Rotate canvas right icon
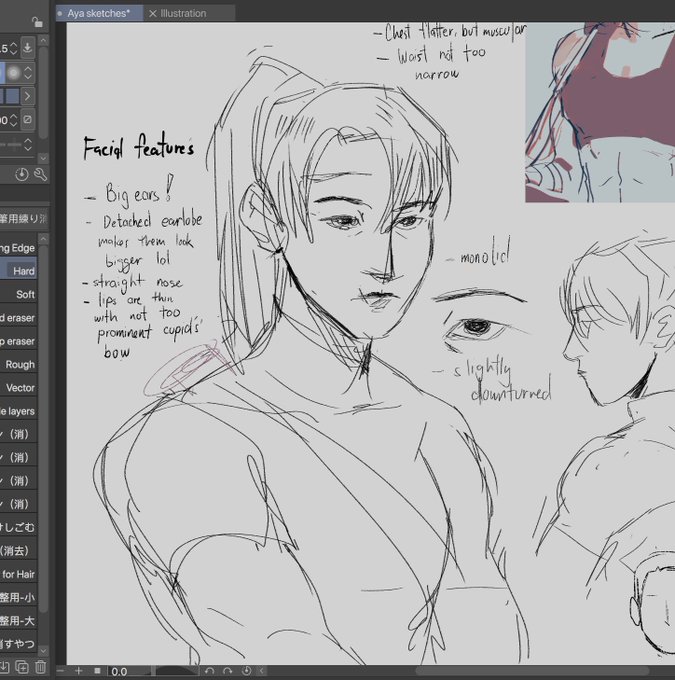The height and width of the screenshot is (680, 675). pyautogui.click(x=228, y=671)
